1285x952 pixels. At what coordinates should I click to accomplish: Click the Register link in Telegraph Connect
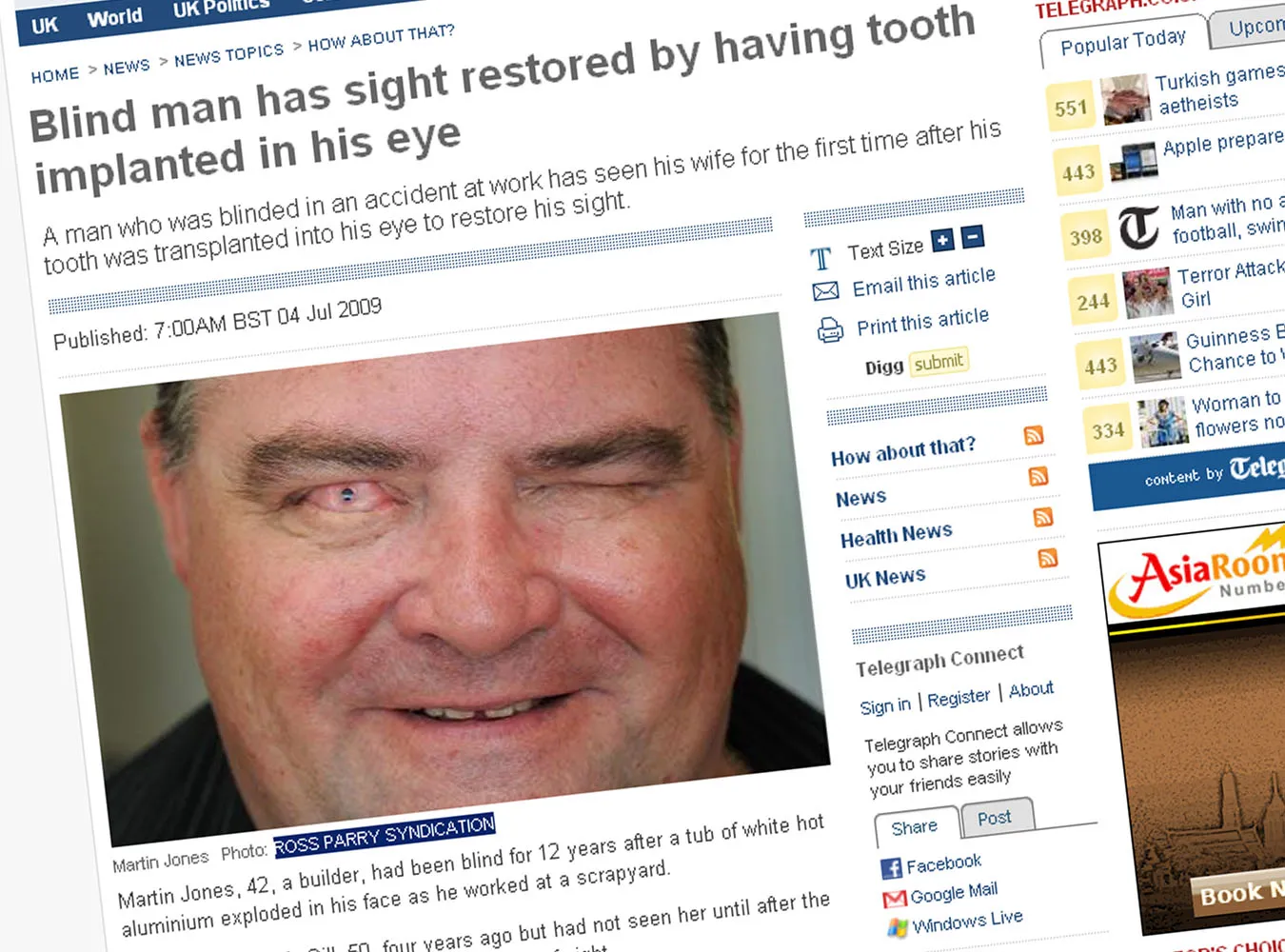click(x=959, y=699)
